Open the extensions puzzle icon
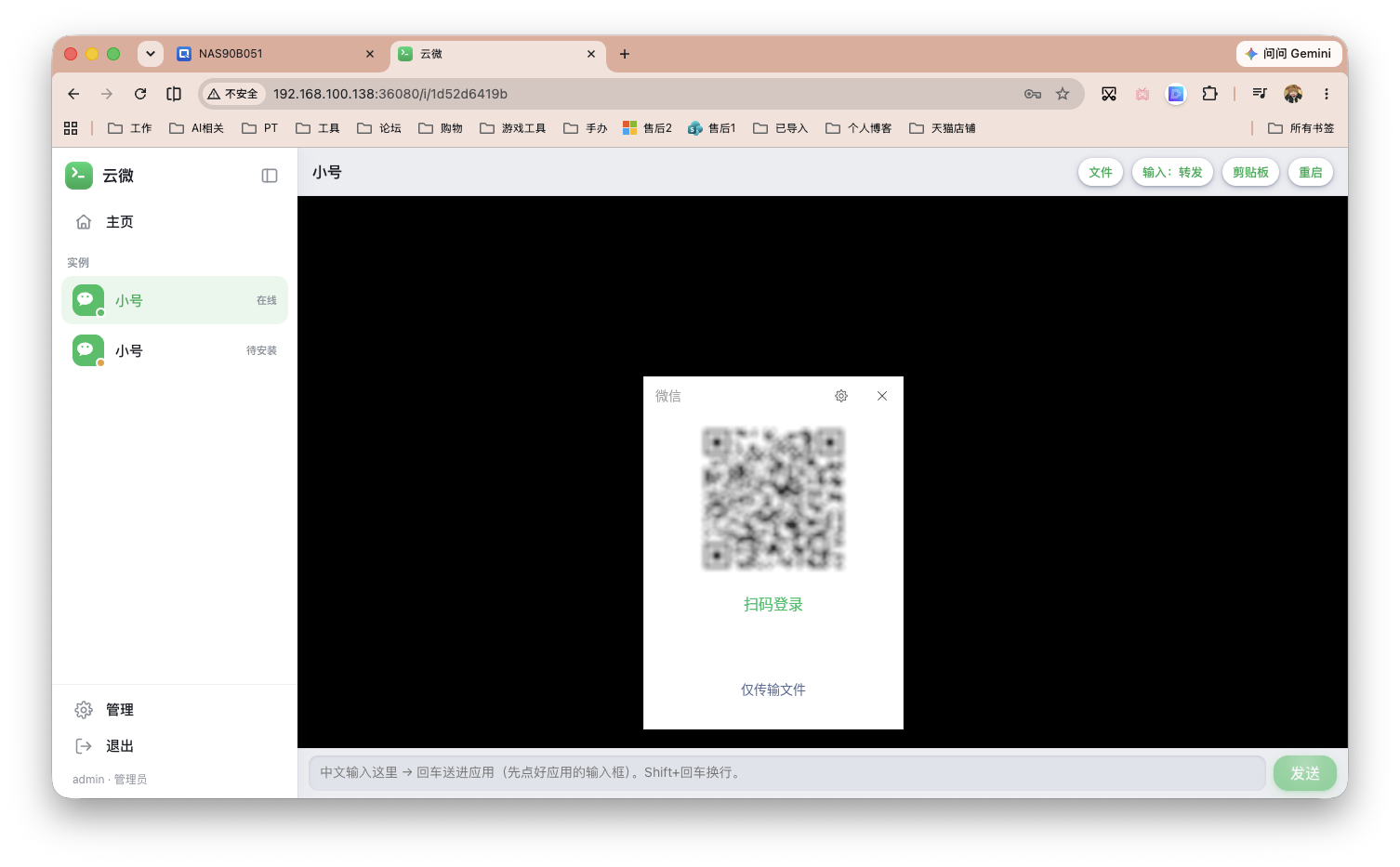This screenshot has height=867, width=1400. (x=1209, y=94)
